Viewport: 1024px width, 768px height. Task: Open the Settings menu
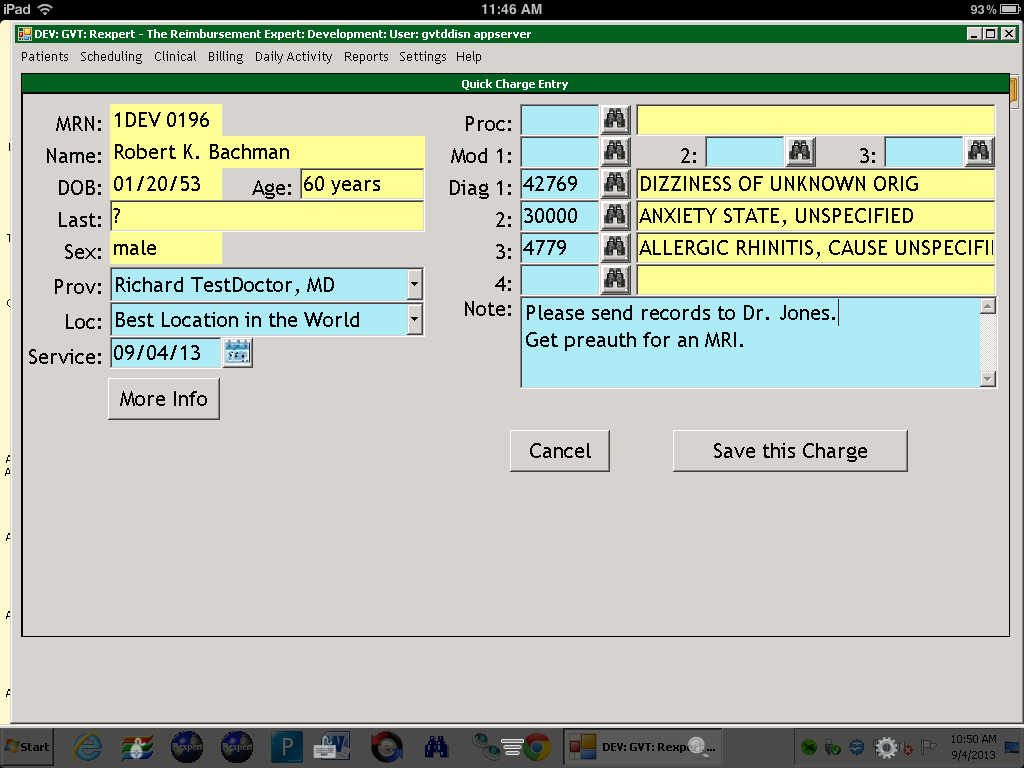[423, 57]
